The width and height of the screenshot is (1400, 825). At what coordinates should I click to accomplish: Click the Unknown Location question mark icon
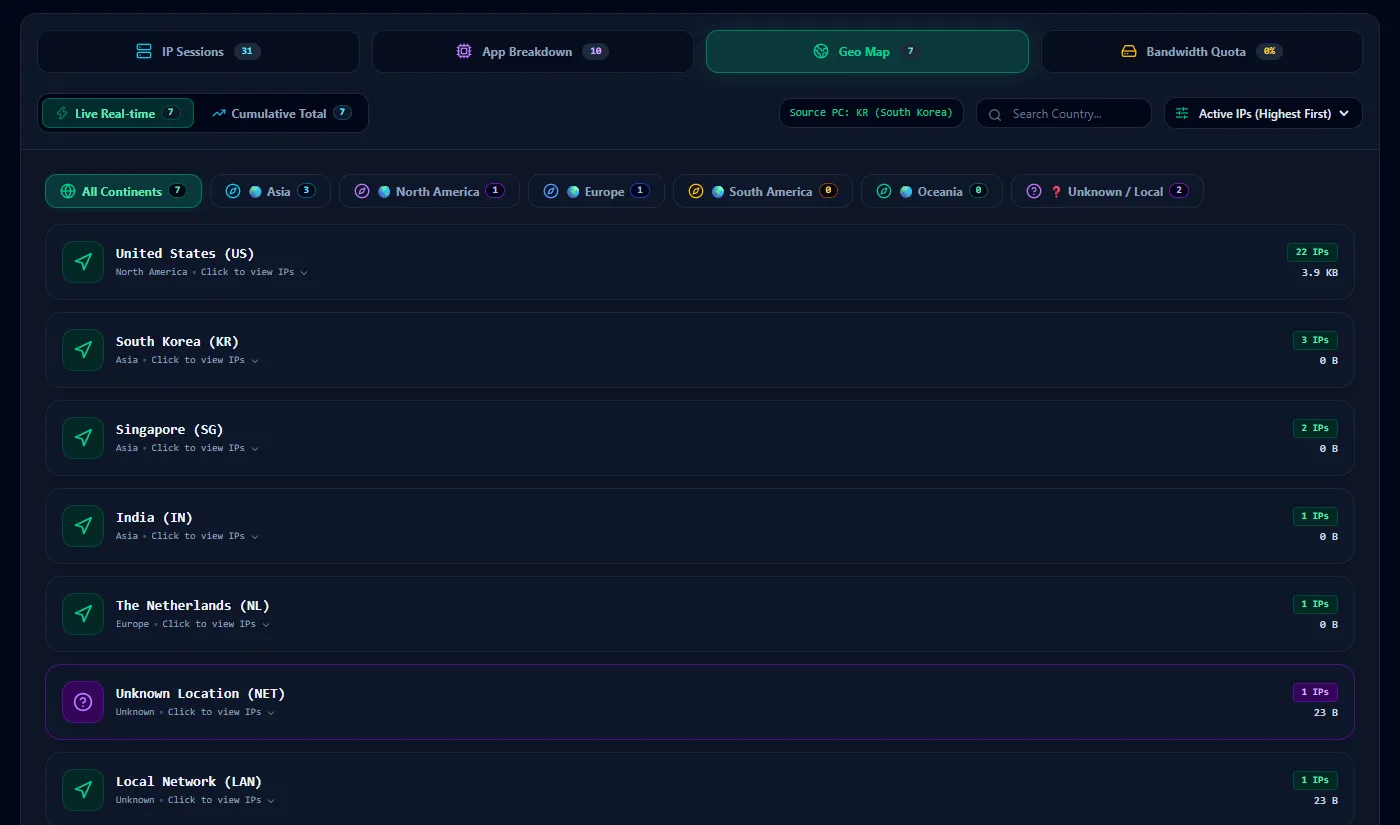(83, 702)
